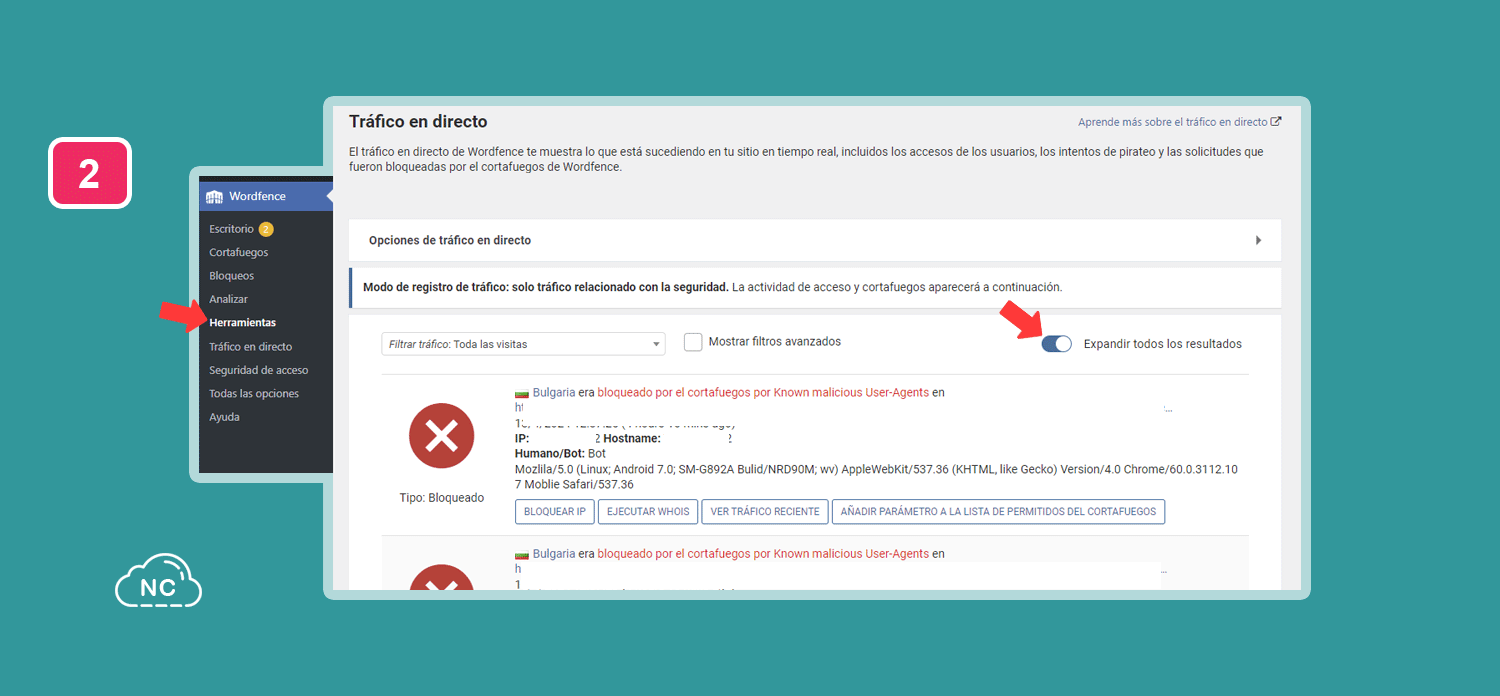Click the Escritorio notification badge 2
This screenshot has width=1500, height=696.
pyautogui.click(x=266, y=229)
